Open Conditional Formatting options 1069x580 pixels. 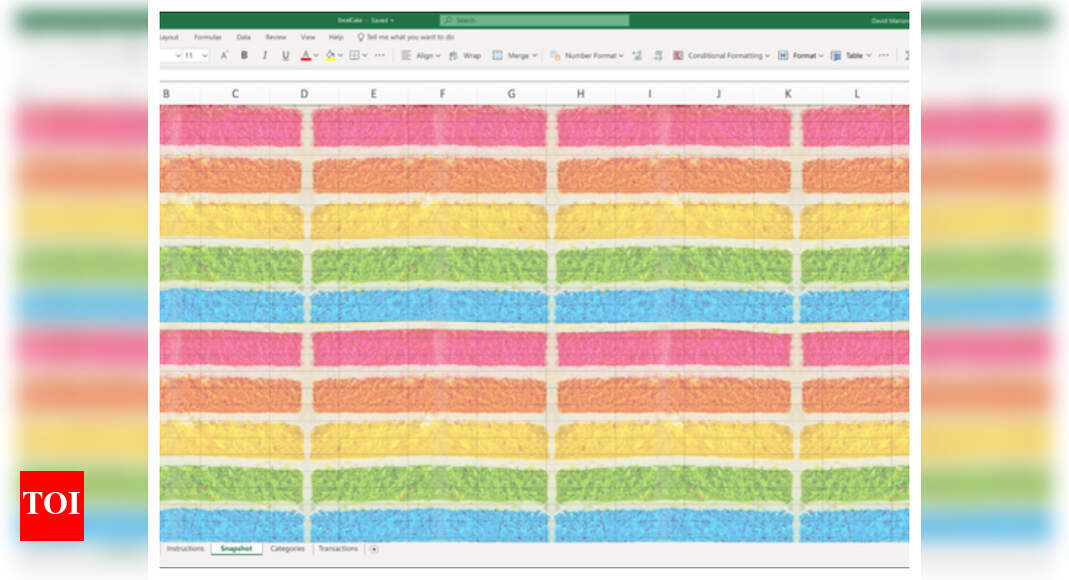tap(724, 55)
